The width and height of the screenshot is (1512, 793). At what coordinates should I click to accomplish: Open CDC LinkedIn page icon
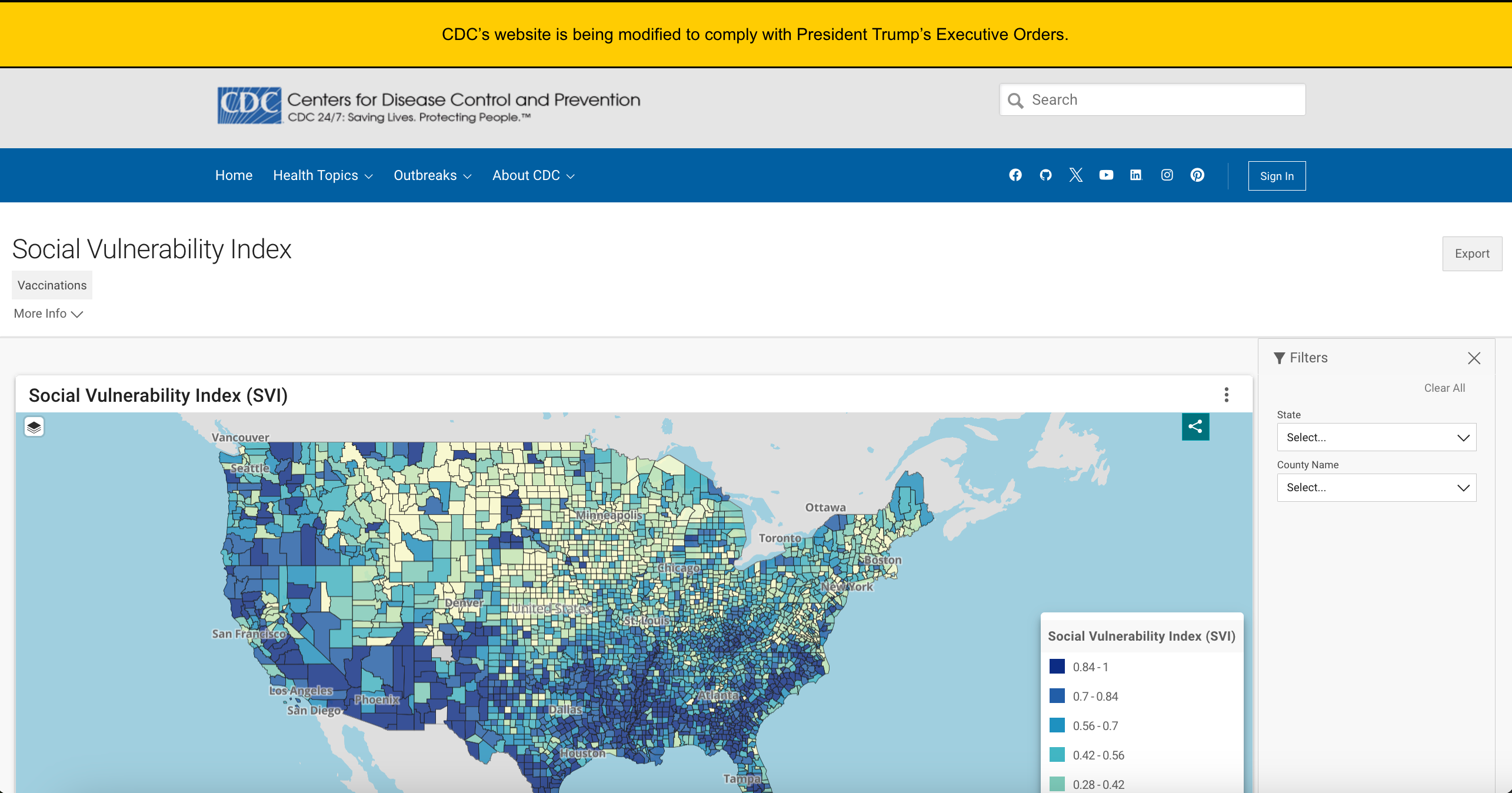pos(1136,175)
